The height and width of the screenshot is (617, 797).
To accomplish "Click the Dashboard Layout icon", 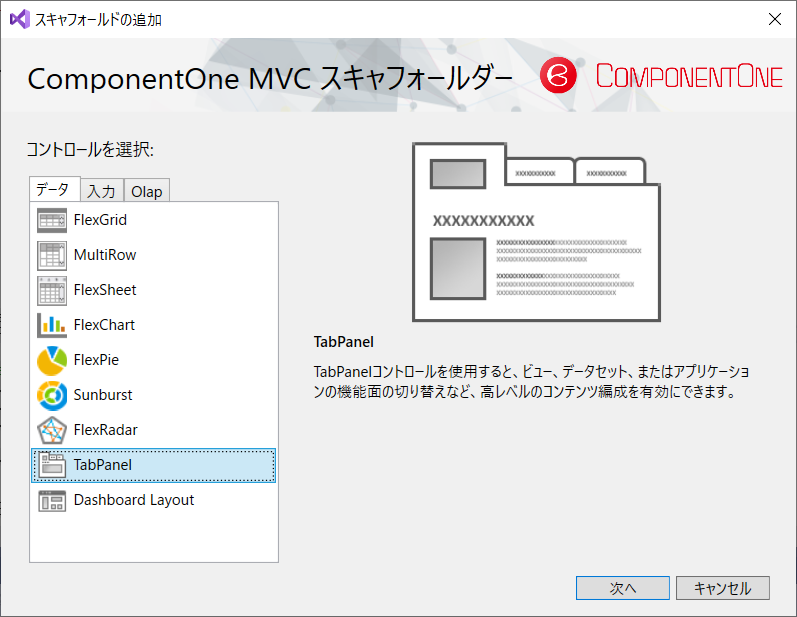I will tap(52, 501).
